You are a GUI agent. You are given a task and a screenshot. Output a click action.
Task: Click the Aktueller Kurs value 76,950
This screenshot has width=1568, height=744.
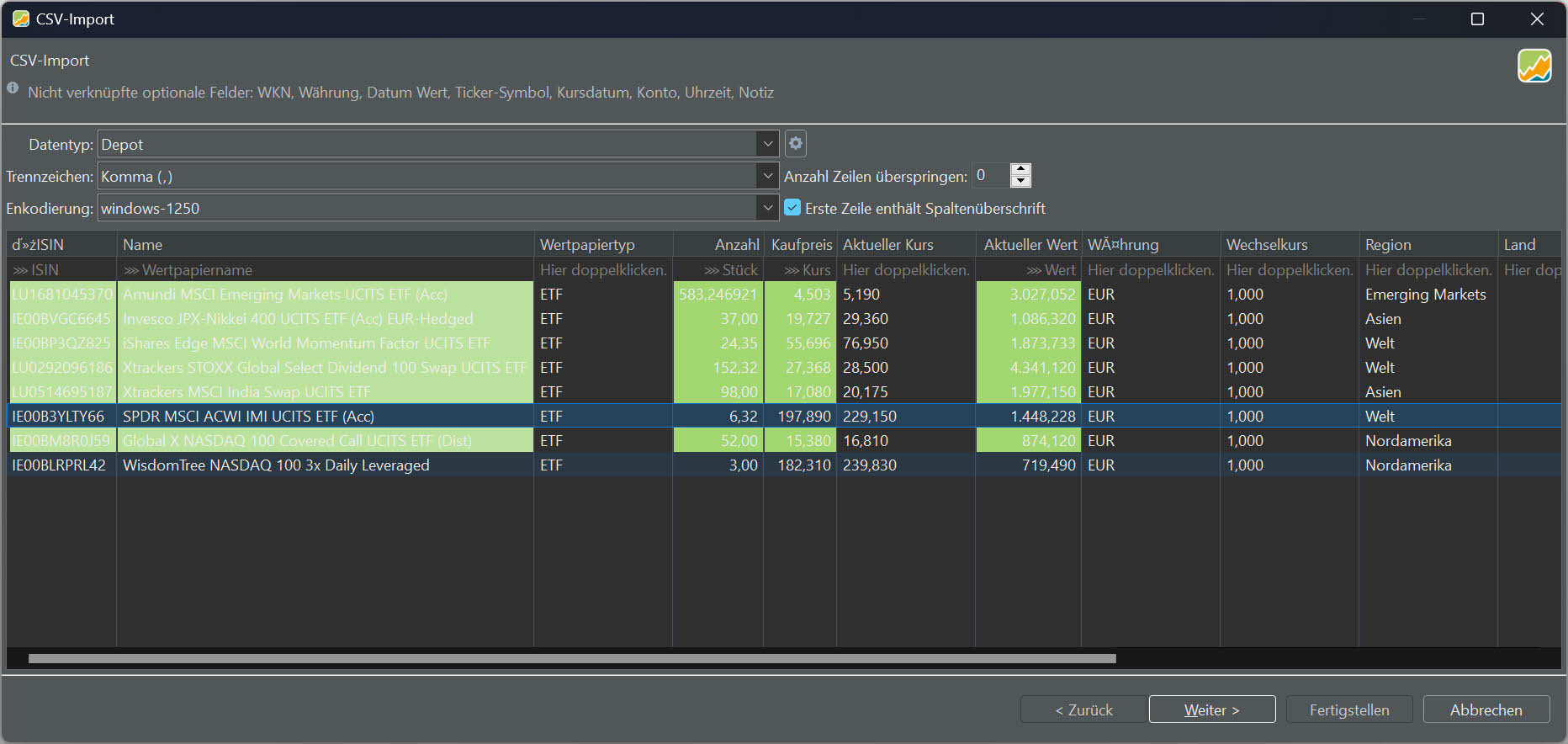click(x=906, y=343)
